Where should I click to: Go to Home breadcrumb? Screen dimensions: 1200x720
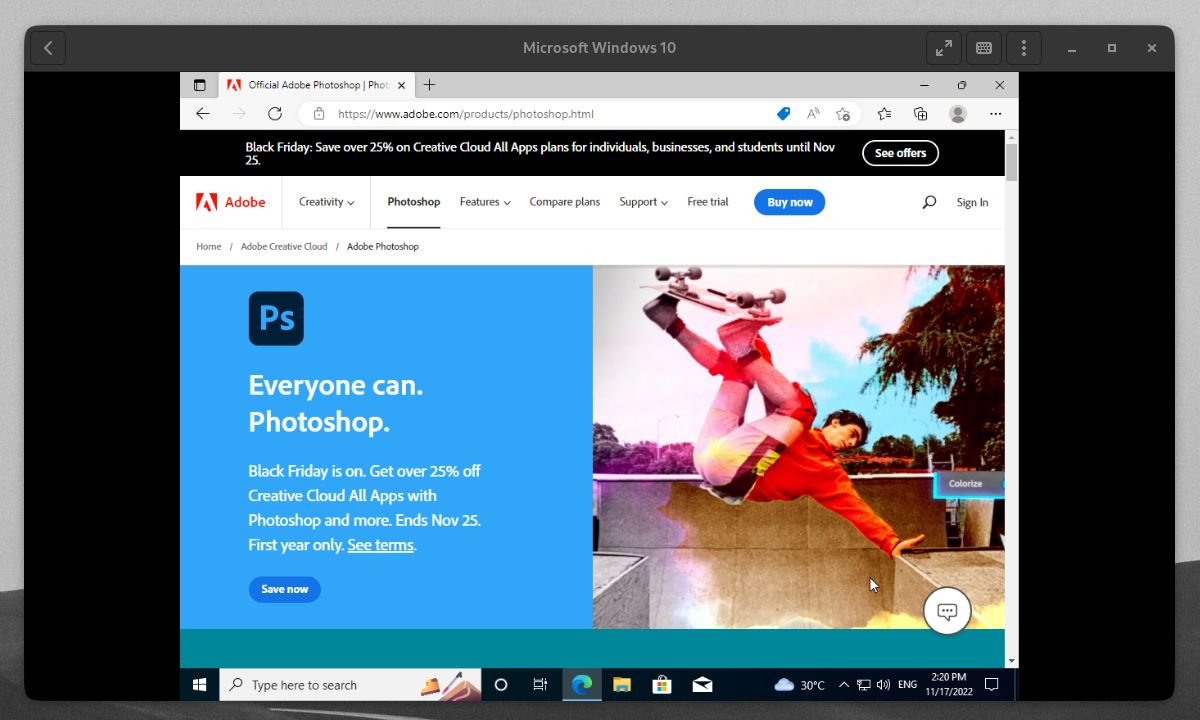[x=209, y=246]
